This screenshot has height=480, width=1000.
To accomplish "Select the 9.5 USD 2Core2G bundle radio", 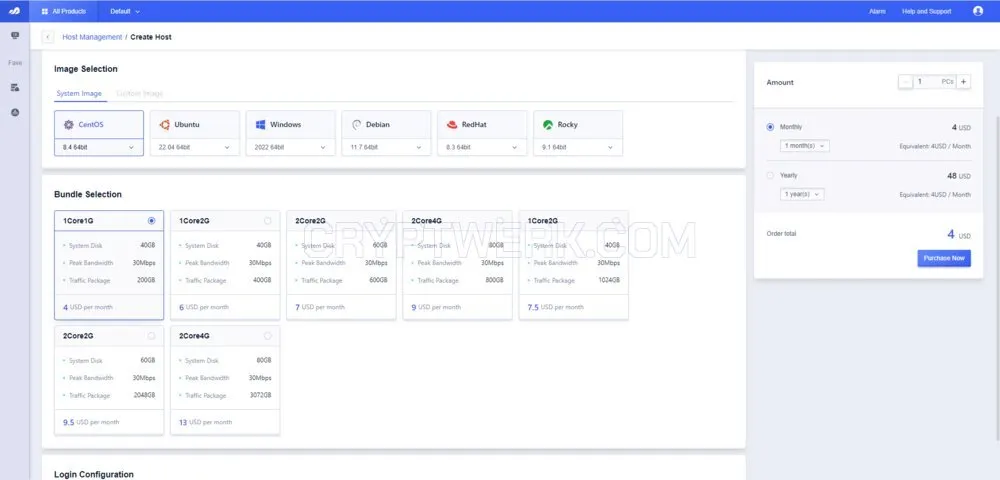I will 151,336.
